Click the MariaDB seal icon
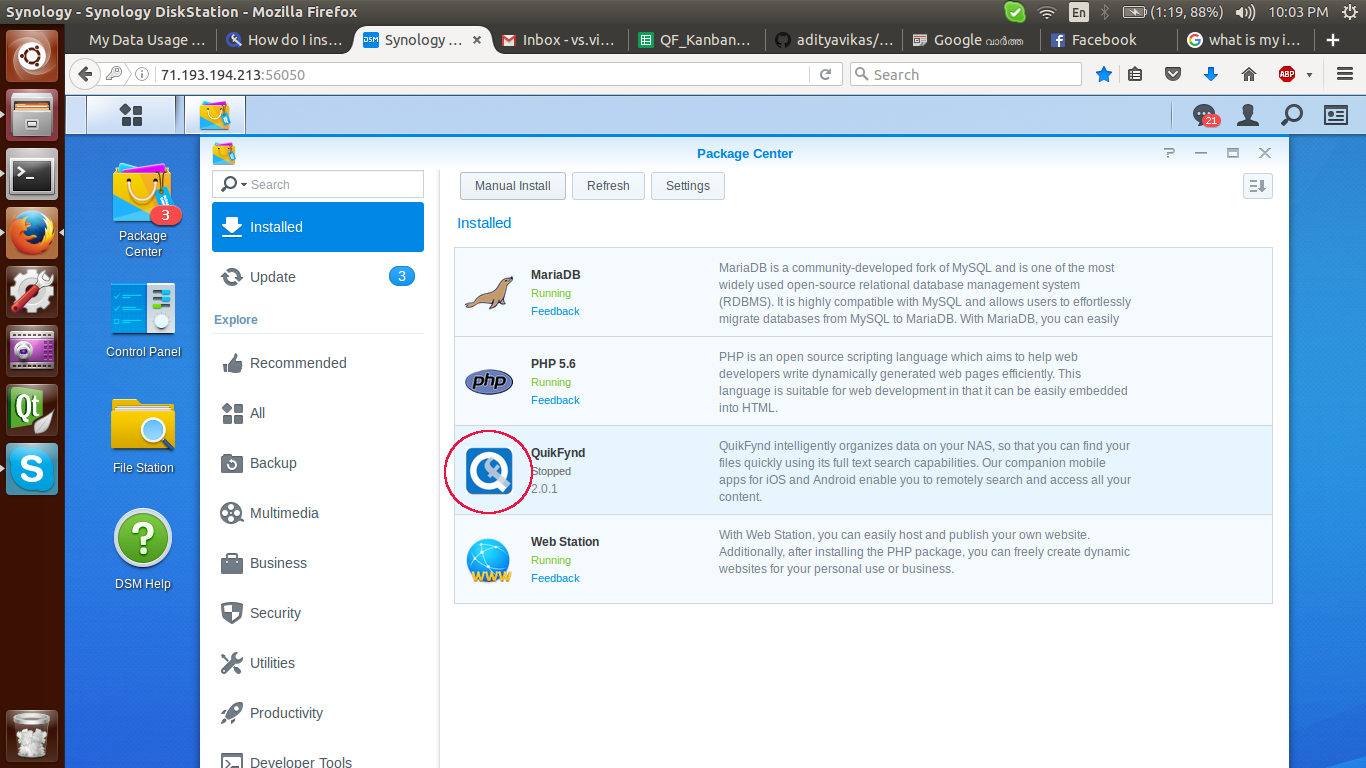Image resolution: width=1366 pixels, height=768 pixels. (x=489, y=292)
